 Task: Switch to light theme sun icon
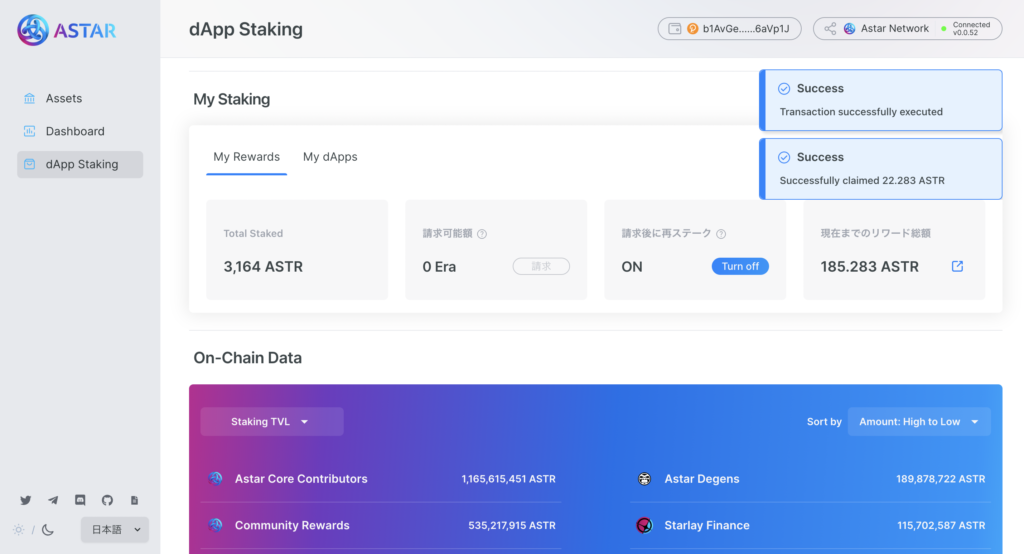click(18, 530)
